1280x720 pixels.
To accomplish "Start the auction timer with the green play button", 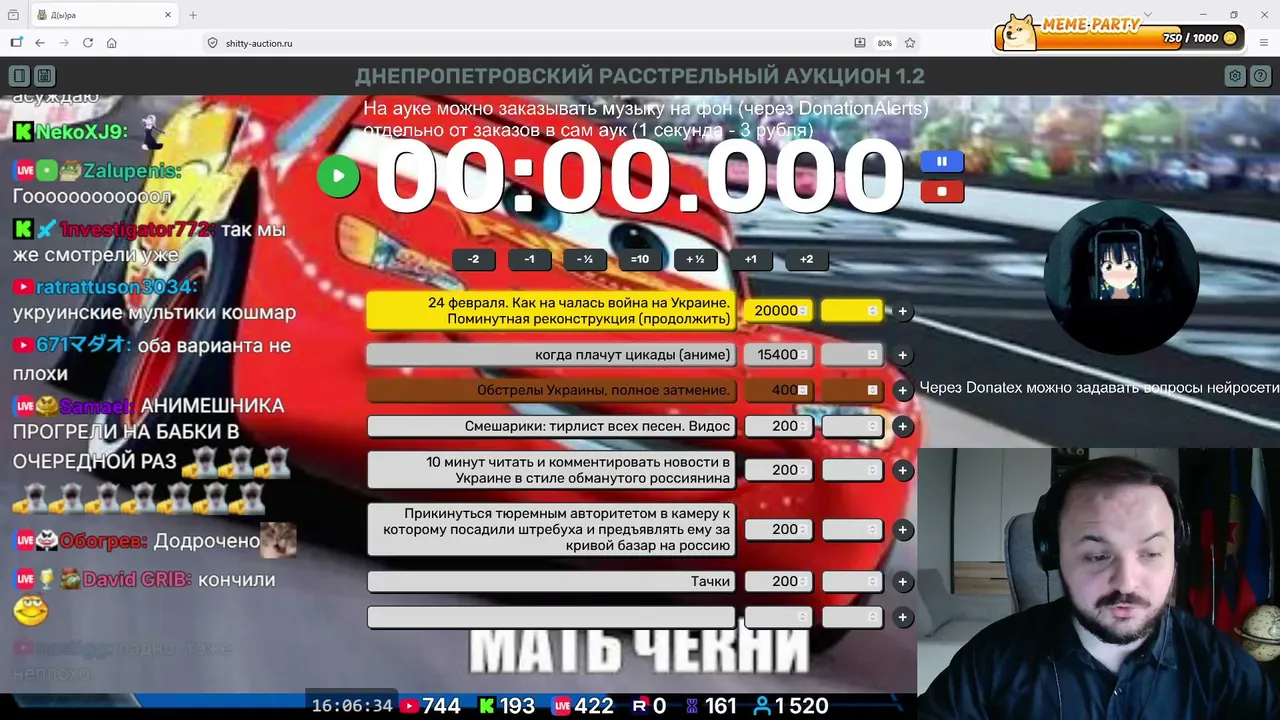I will click(338, 176).
